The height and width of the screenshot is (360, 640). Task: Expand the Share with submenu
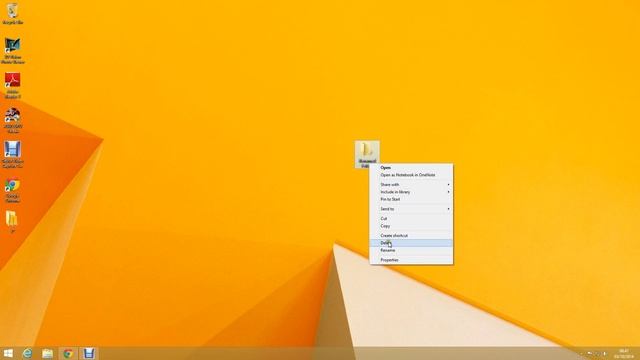pos(411,184)
